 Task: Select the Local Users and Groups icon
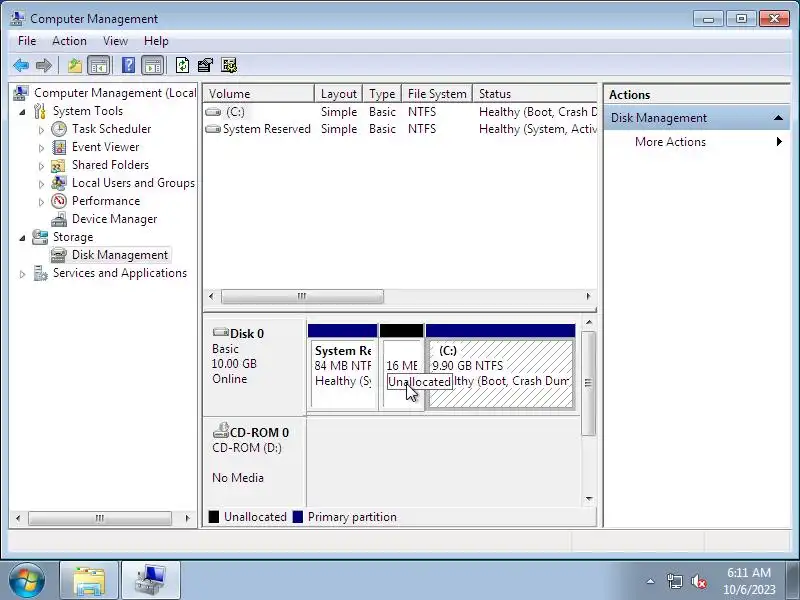[x=59, y=183]
